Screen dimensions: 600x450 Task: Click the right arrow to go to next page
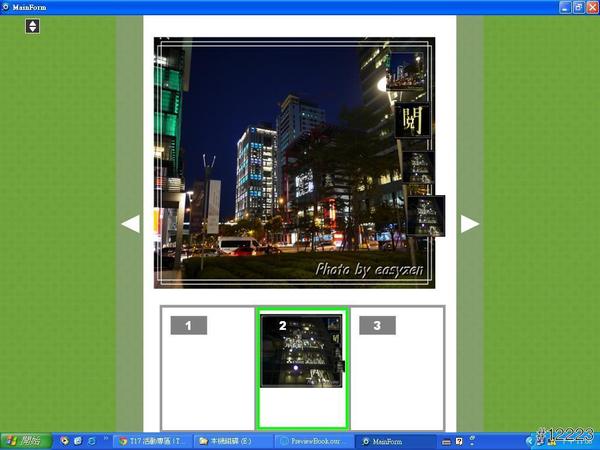470,224
